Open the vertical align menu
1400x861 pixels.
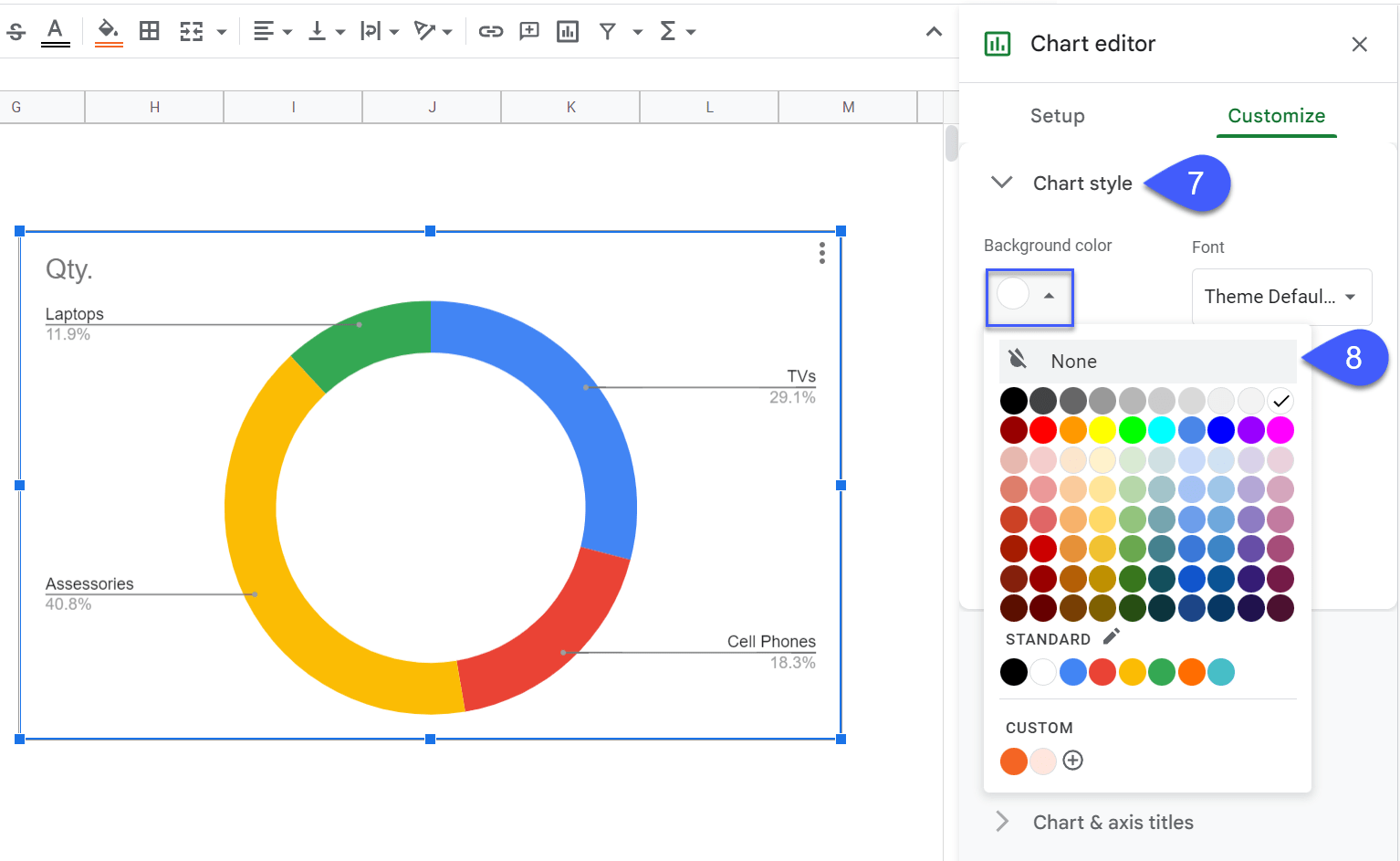pos(327,32)
